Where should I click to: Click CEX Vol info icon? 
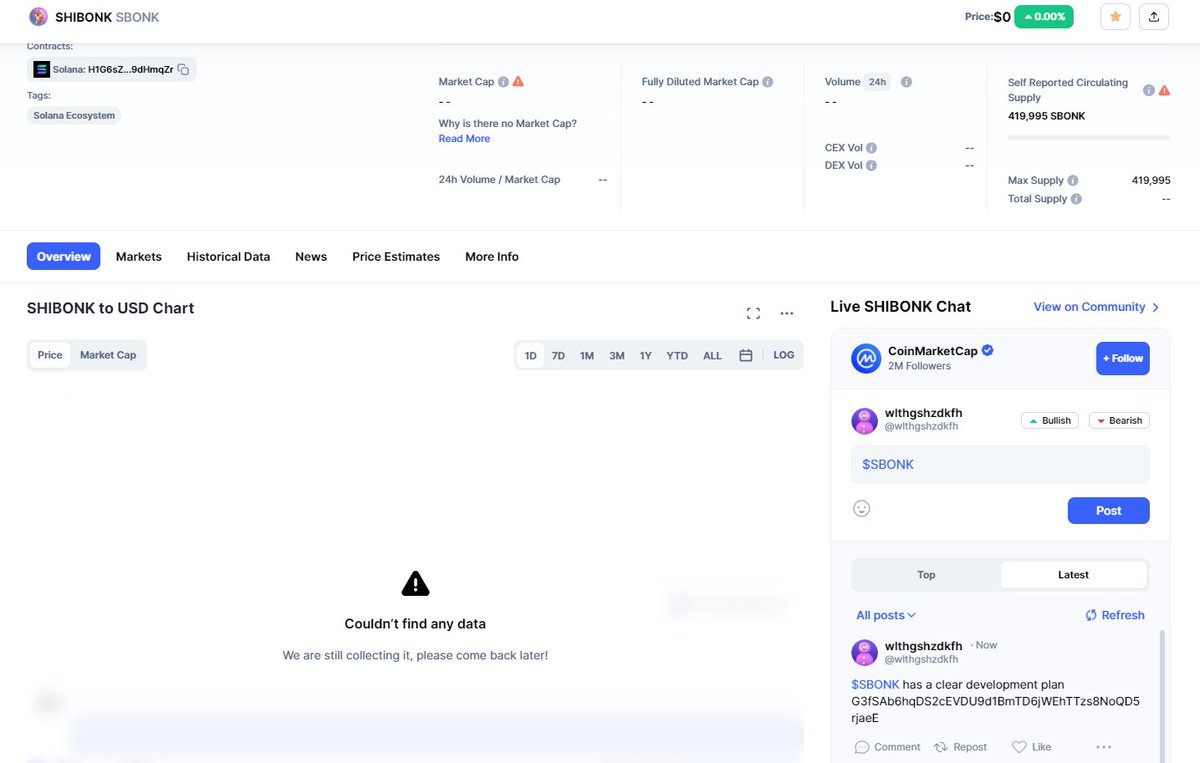[x=871, y=148]
